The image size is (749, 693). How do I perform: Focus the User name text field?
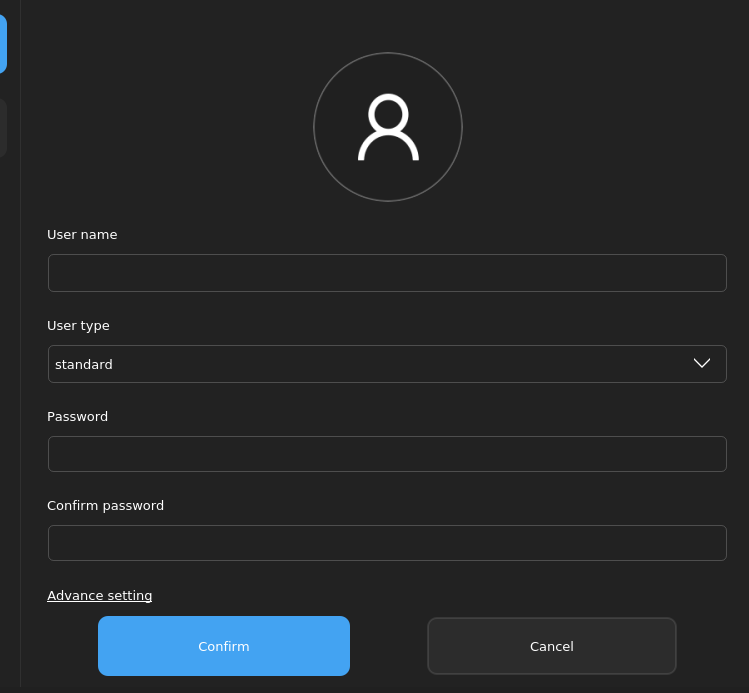click(387, 273)
